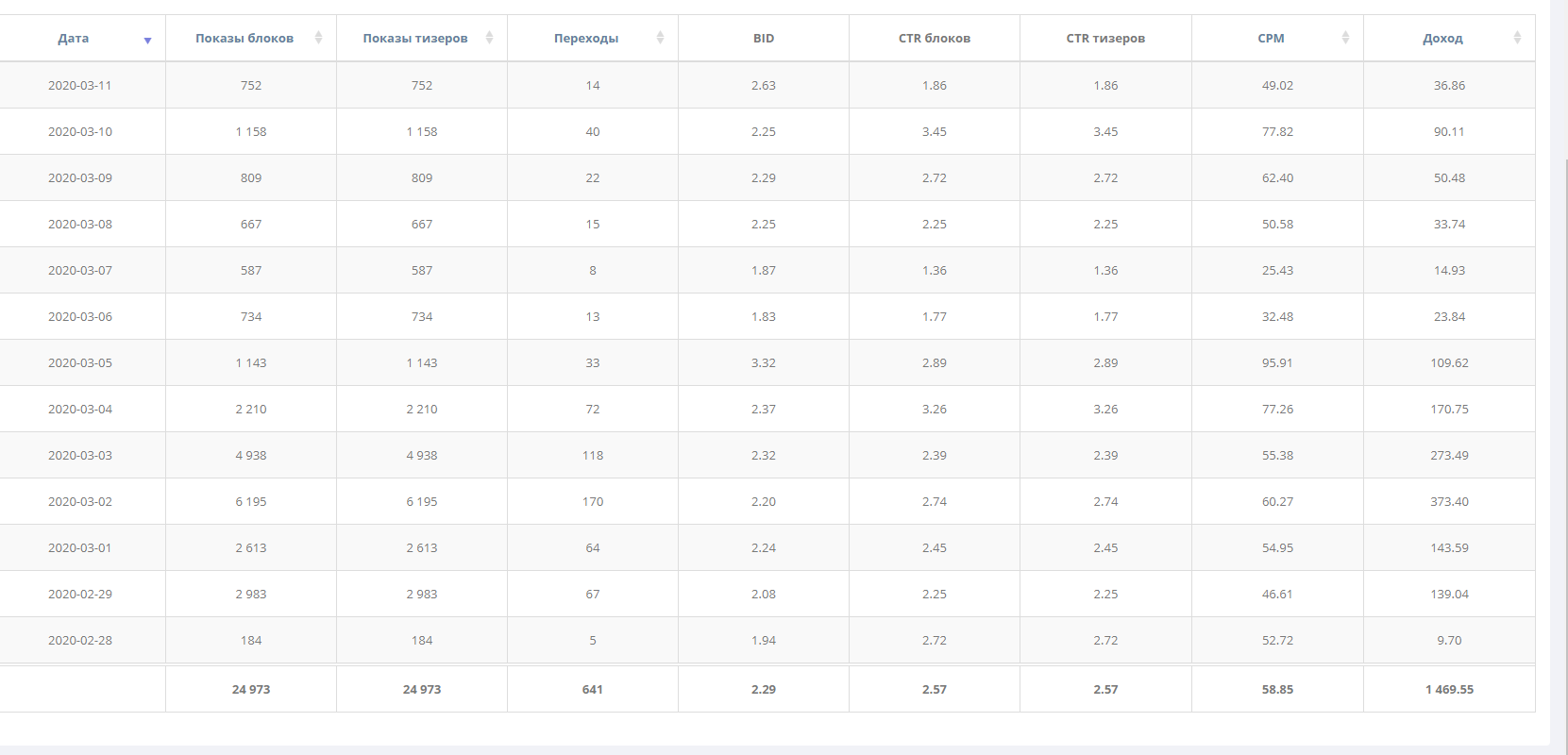Select the 2020-03-02 date cell
Screen dimensions: 1568x755
(80, 501)
